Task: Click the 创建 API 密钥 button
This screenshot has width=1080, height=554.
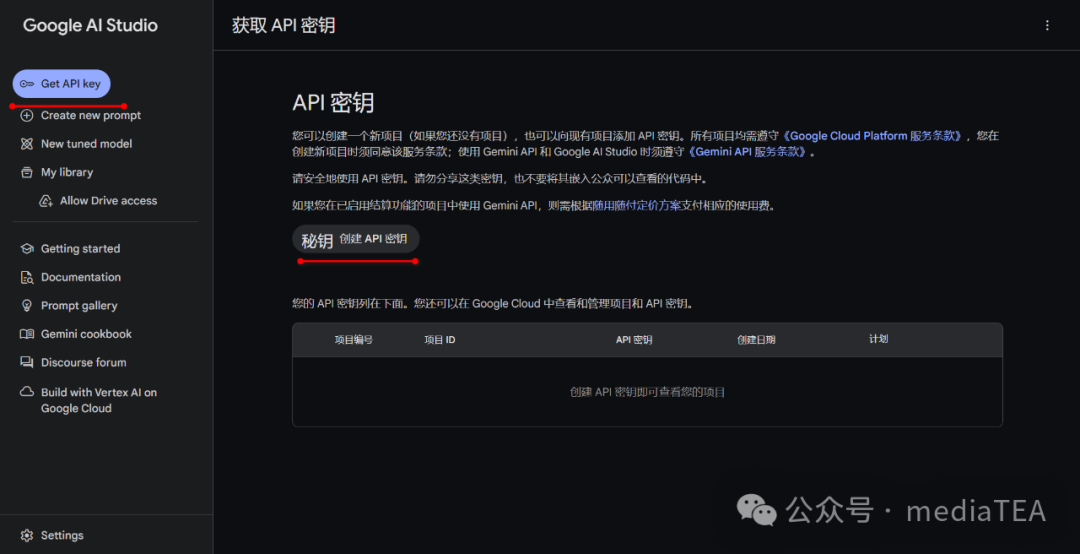Action: tap(355, 239)
